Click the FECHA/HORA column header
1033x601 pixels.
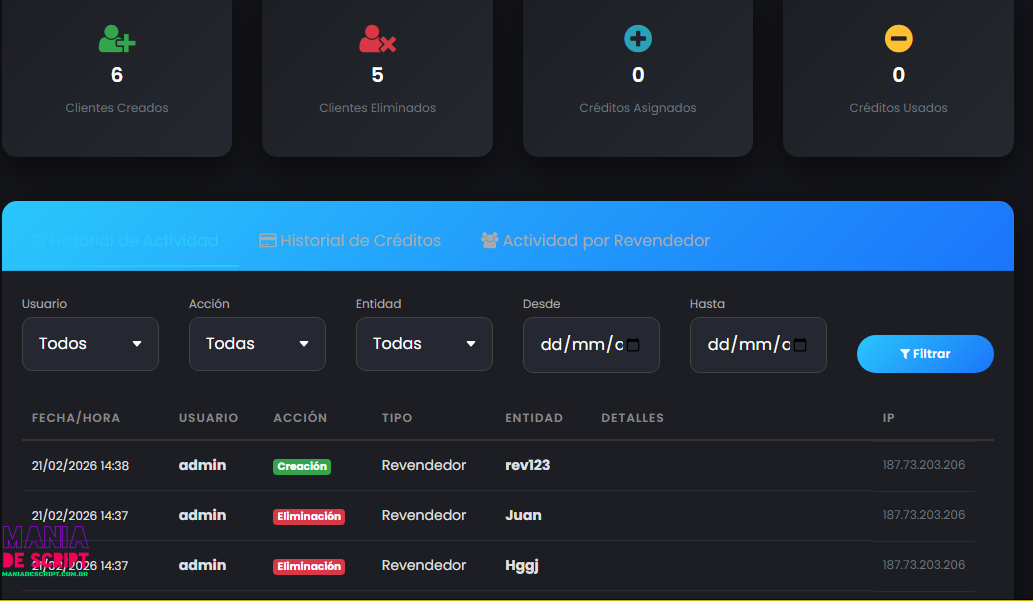click(x=76, y=418)
